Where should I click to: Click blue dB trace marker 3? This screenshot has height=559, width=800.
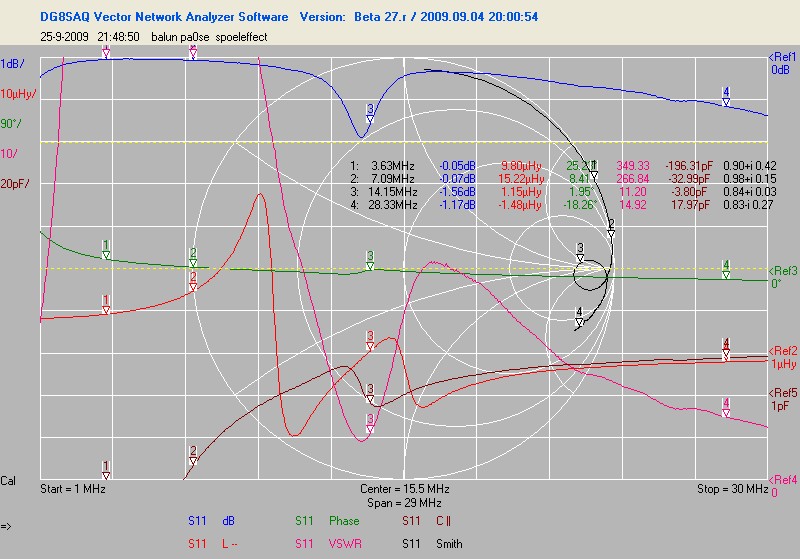[x=370, y=113]
